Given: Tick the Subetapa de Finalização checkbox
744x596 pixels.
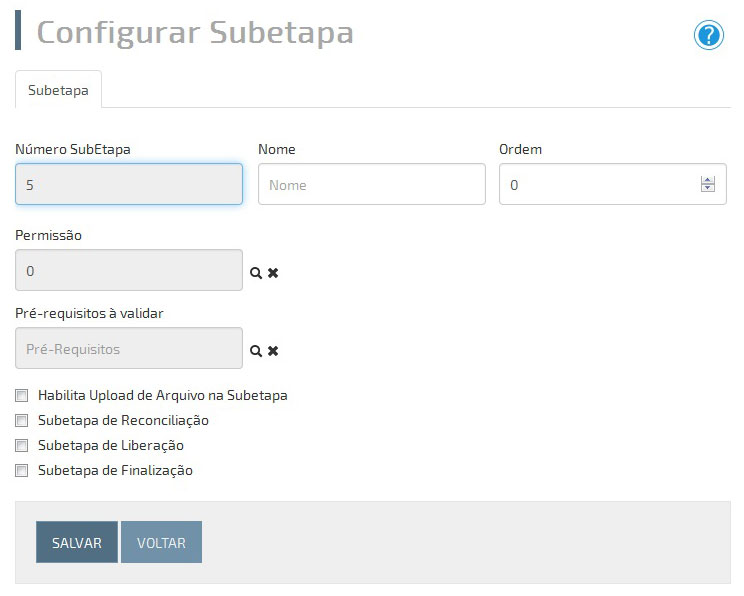Looking at the screenshot, I should click(21, 471).
